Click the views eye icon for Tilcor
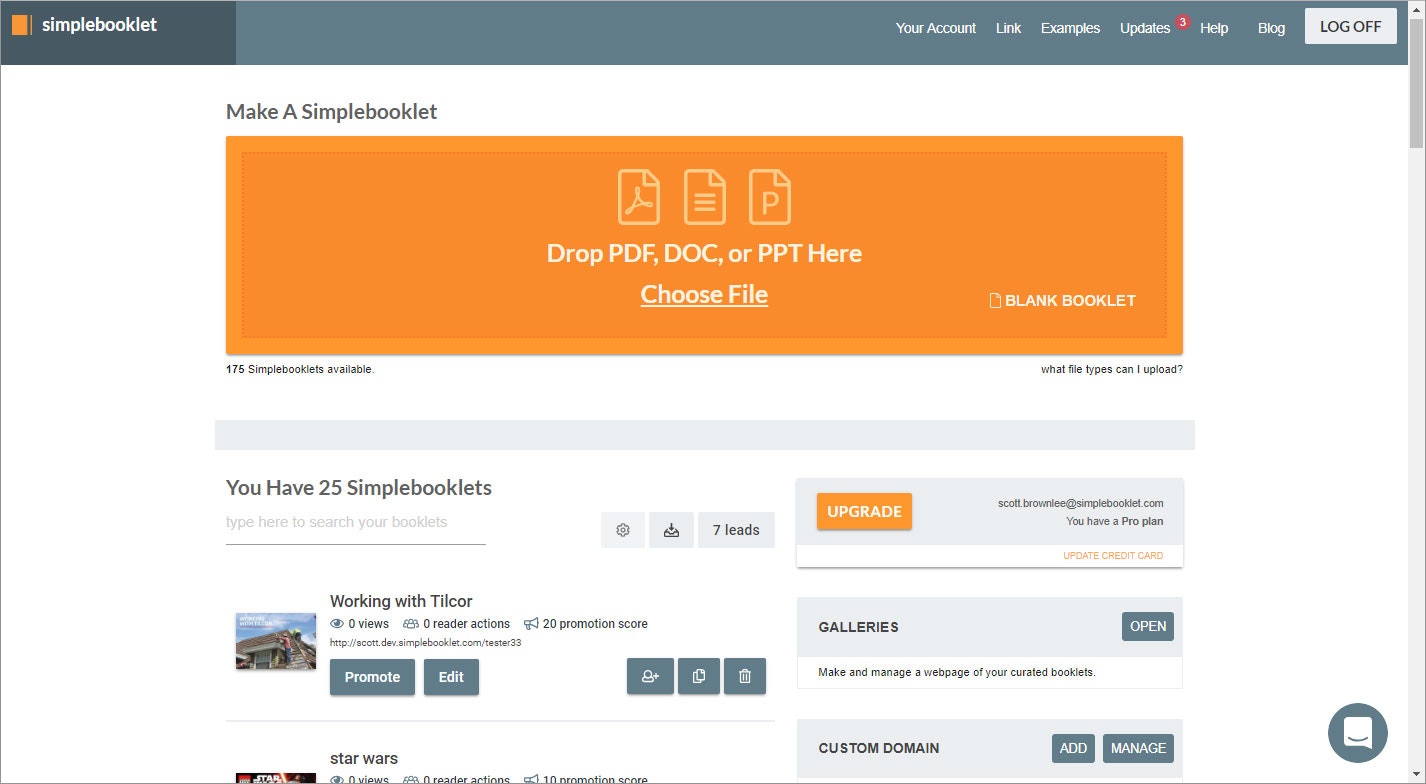This screenshot has width=1426, height=784. click(337, 624)
